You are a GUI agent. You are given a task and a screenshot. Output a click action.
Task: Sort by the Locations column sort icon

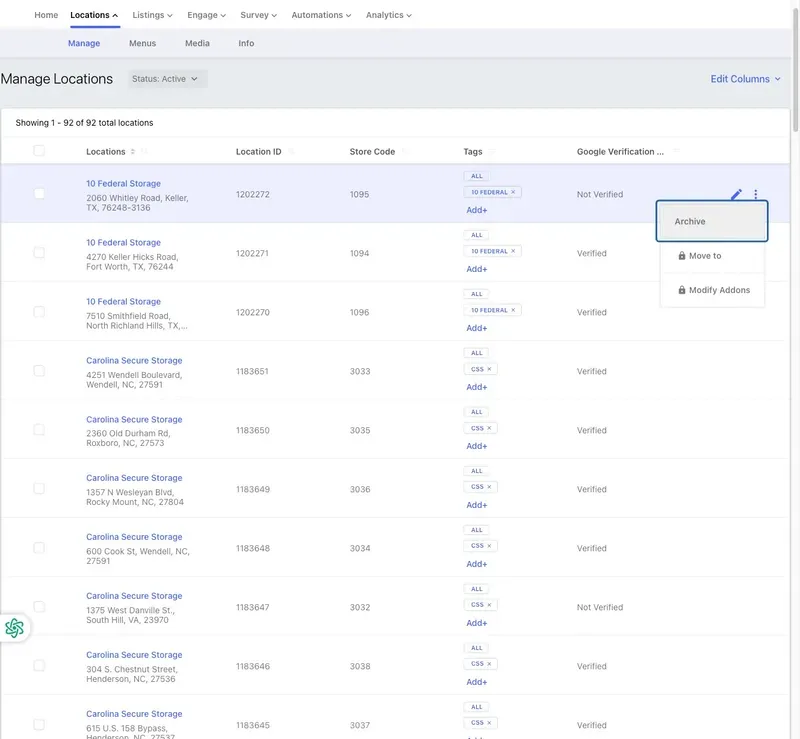click(x=133, y=152)
